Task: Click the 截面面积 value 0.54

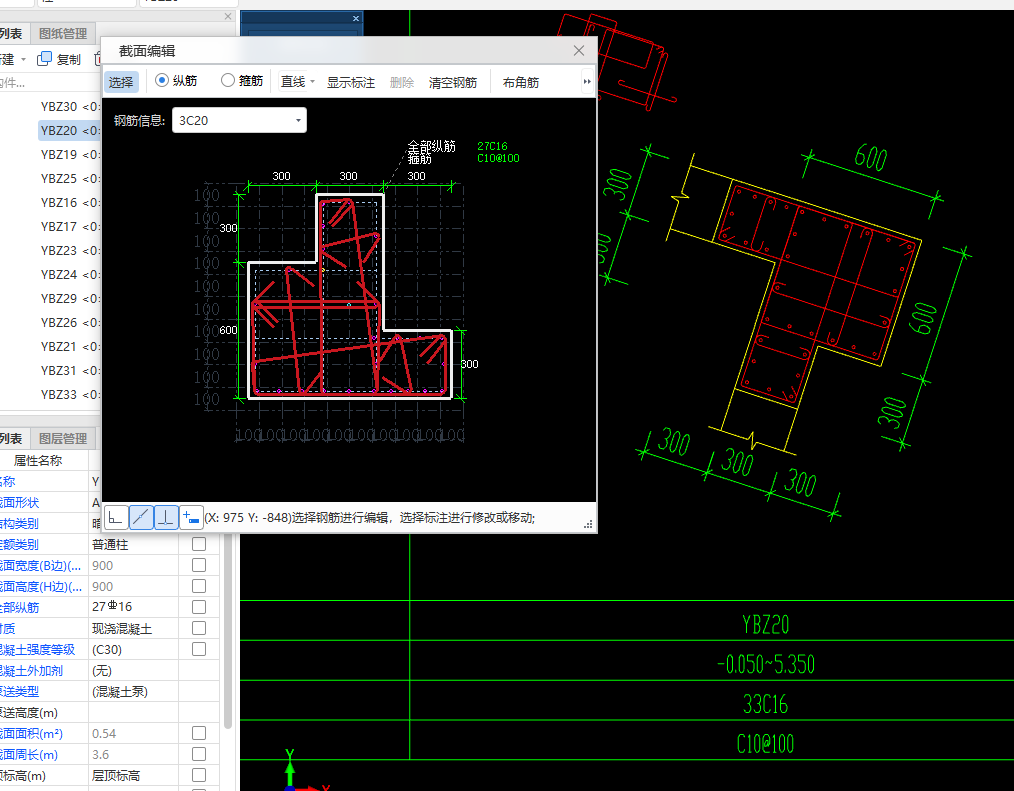Action: 134,733
